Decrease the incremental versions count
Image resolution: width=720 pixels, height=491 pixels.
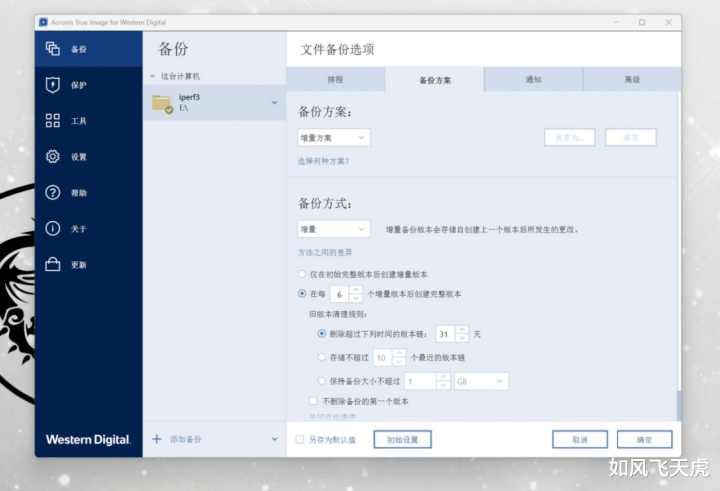[x=355, y=298]
